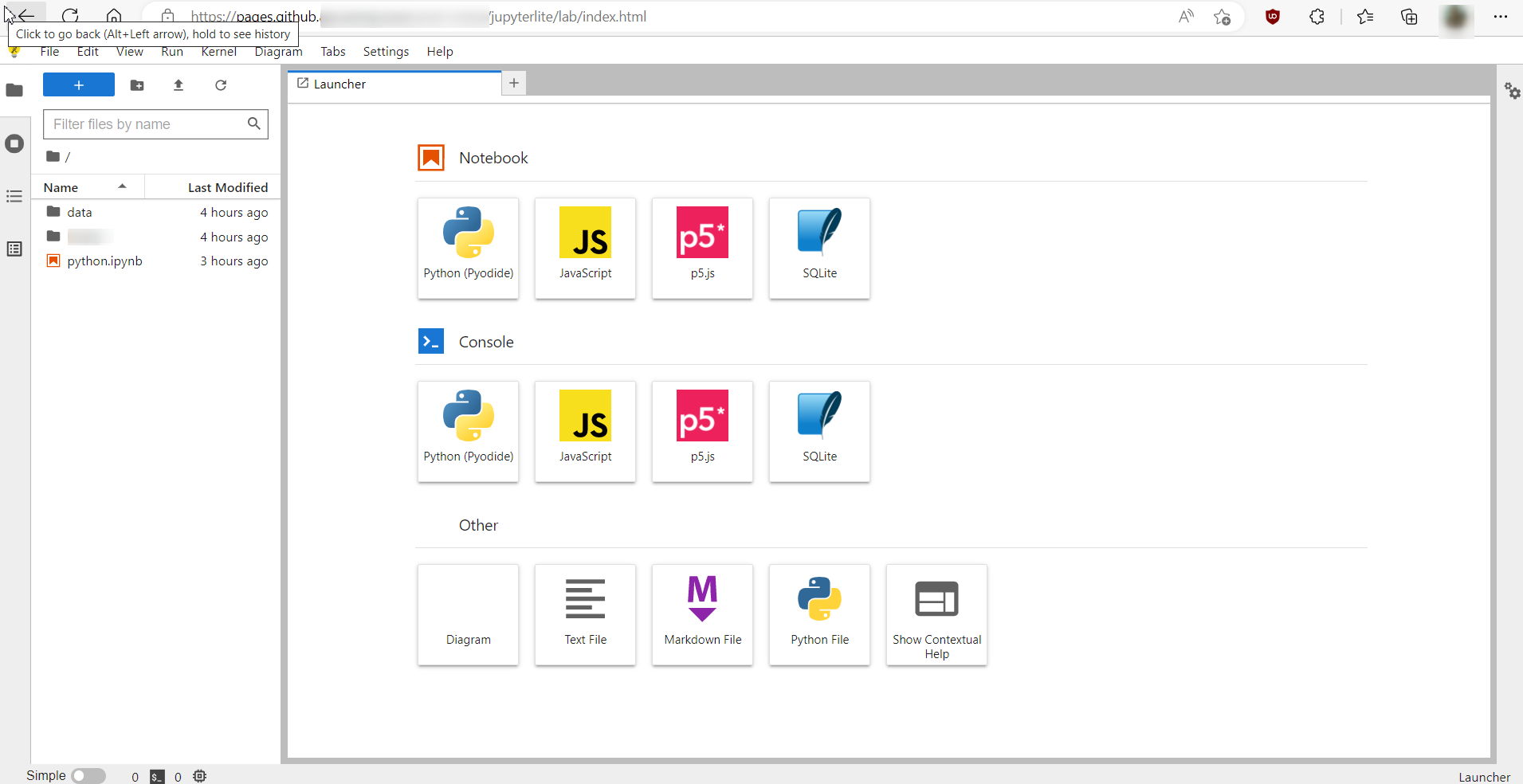Start a SQLite notebook
Viewport: 1523px width, 784px height.
(819, 248)
